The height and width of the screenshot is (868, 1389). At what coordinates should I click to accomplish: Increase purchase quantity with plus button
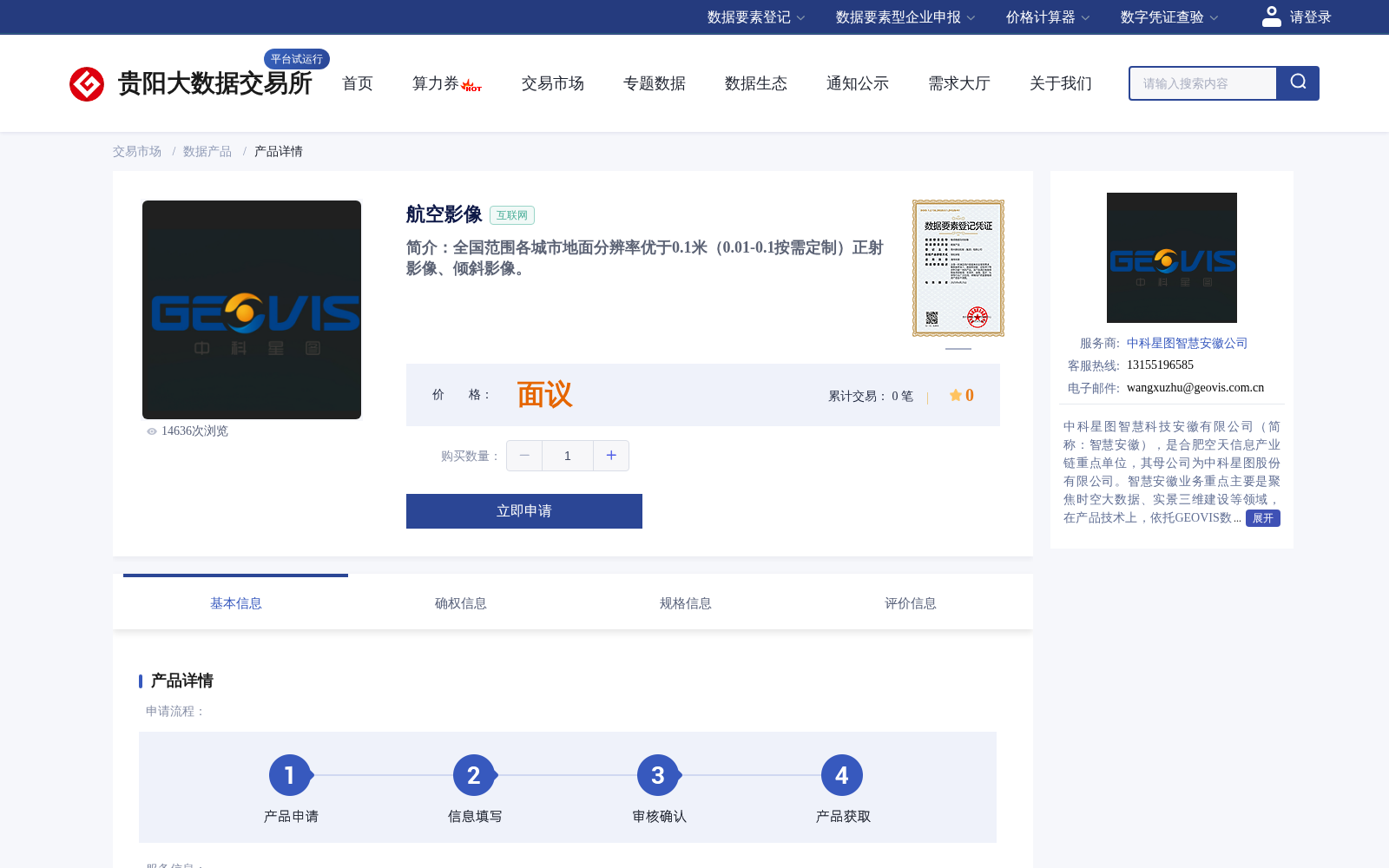[611, 456]
